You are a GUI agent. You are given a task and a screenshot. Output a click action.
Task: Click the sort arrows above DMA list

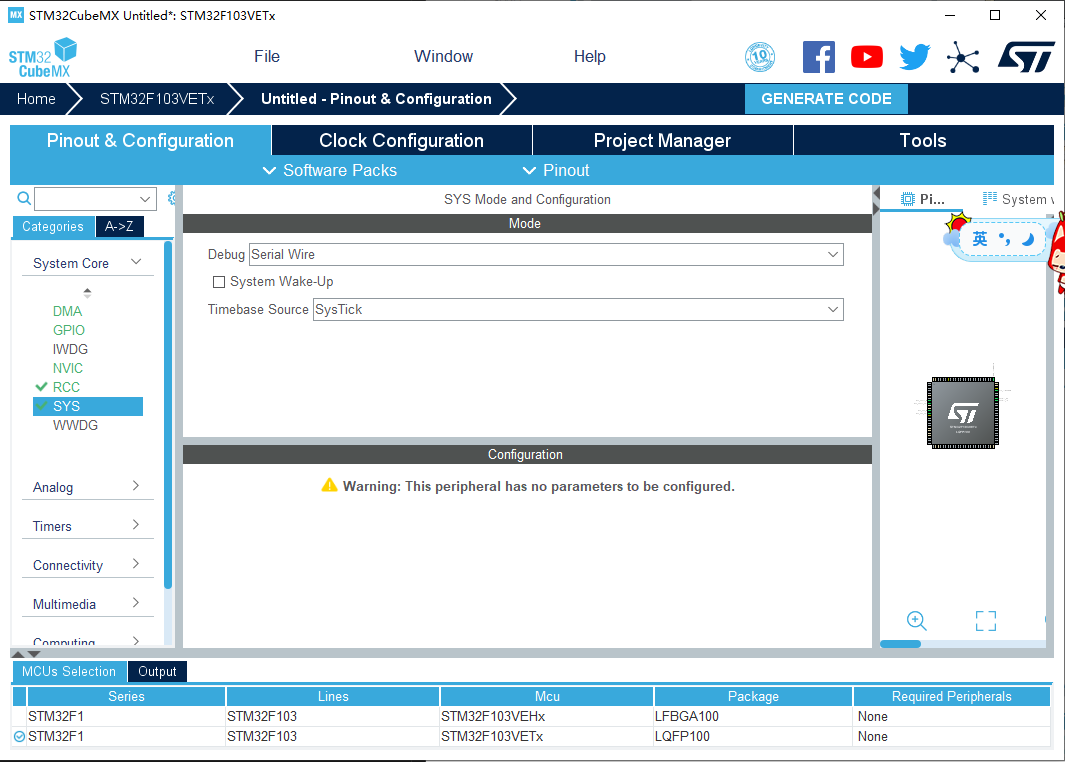point(87,293)
